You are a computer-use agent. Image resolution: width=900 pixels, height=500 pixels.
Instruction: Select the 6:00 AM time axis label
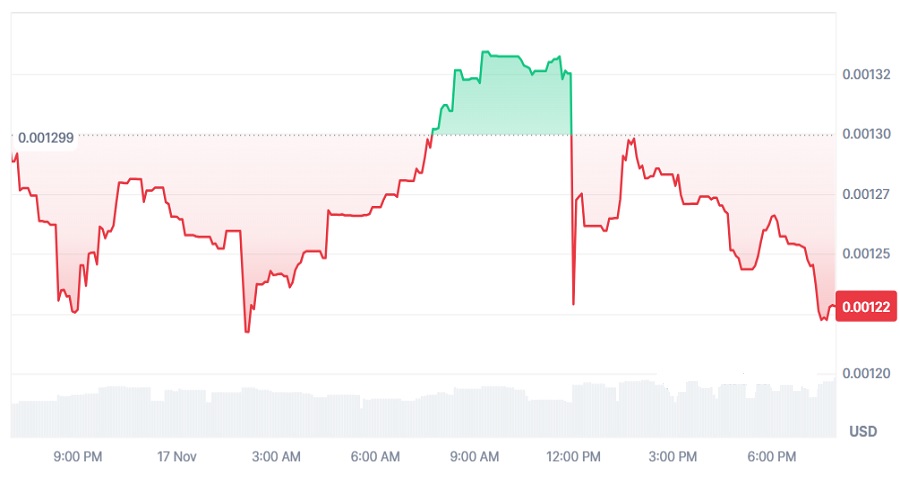tap(376, 457)
